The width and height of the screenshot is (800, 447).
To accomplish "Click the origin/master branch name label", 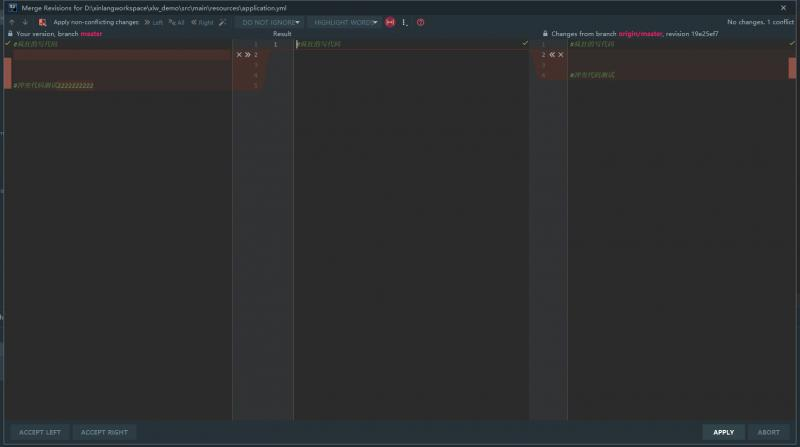I will [x=640, y=34].
